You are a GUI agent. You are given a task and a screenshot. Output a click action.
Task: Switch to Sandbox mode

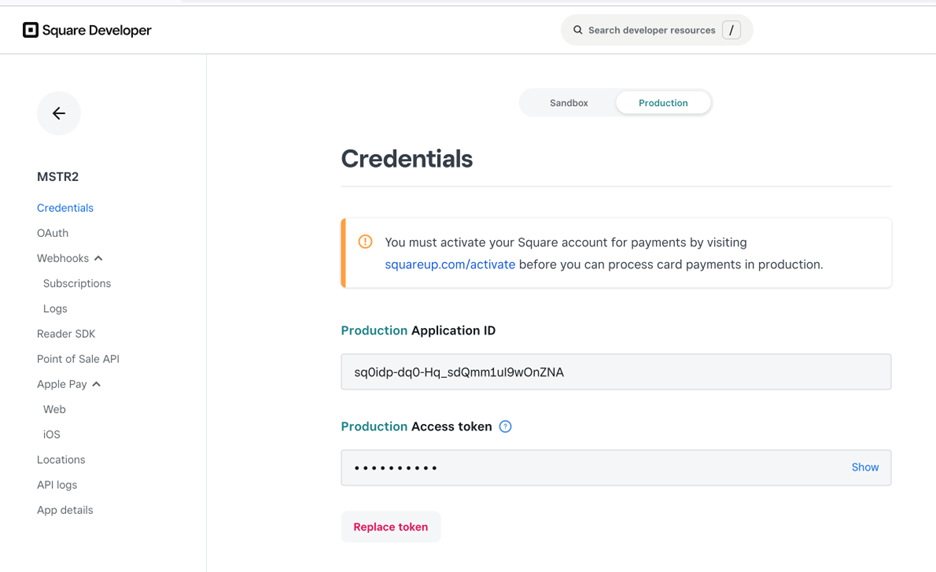coord(568,103)
